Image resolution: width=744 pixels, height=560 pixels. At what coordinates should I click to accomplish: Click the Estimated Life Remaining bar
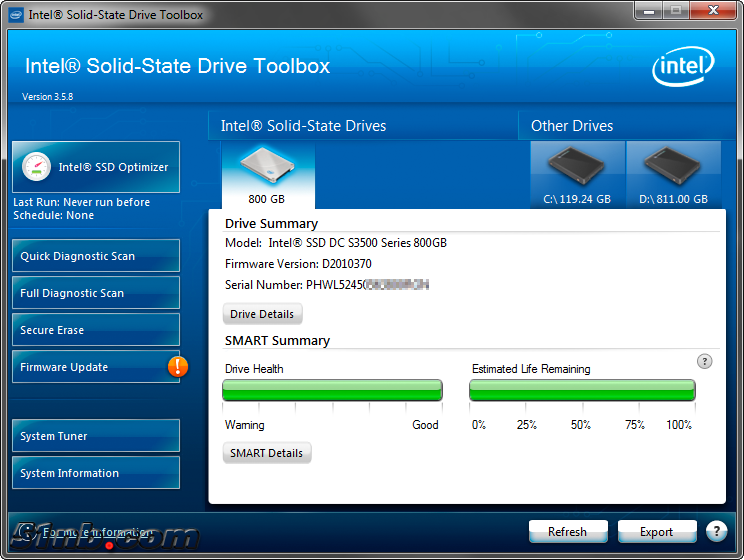pos(582,390)
